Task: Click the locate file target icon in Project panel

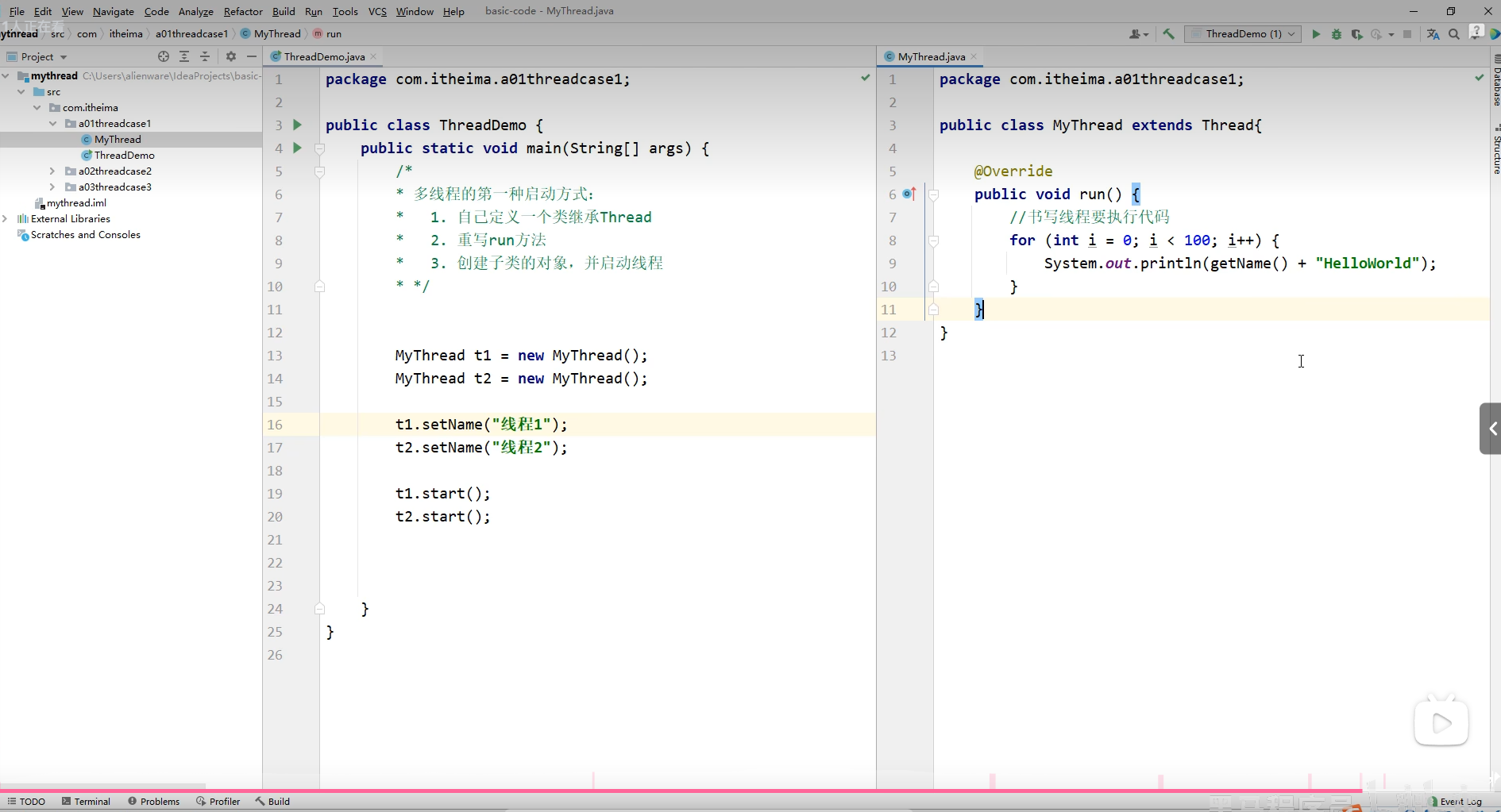Action: click(164, 56)
